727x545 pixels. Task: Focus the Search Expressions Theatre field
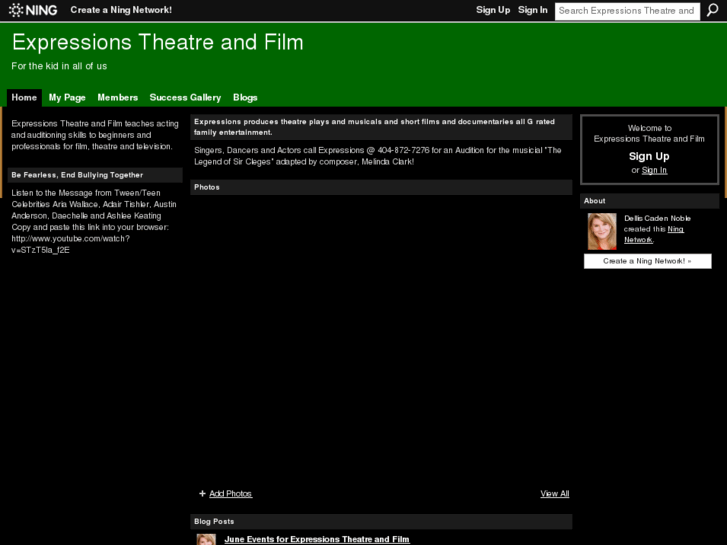[627, 11]
